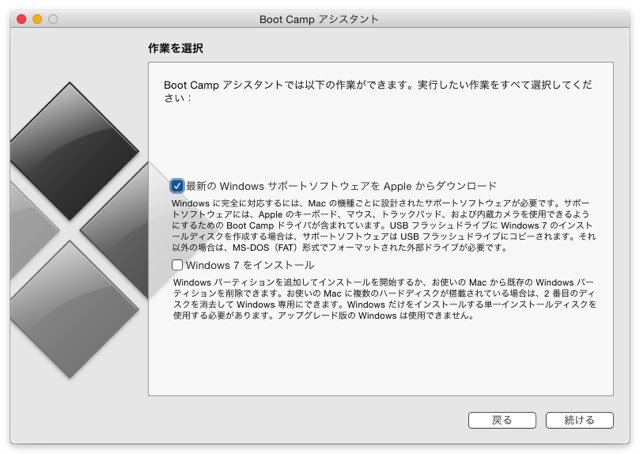The width and height of the screenshot is (640, 454).
Task: Close the Boot Camp assistant window
Action: 21,19
